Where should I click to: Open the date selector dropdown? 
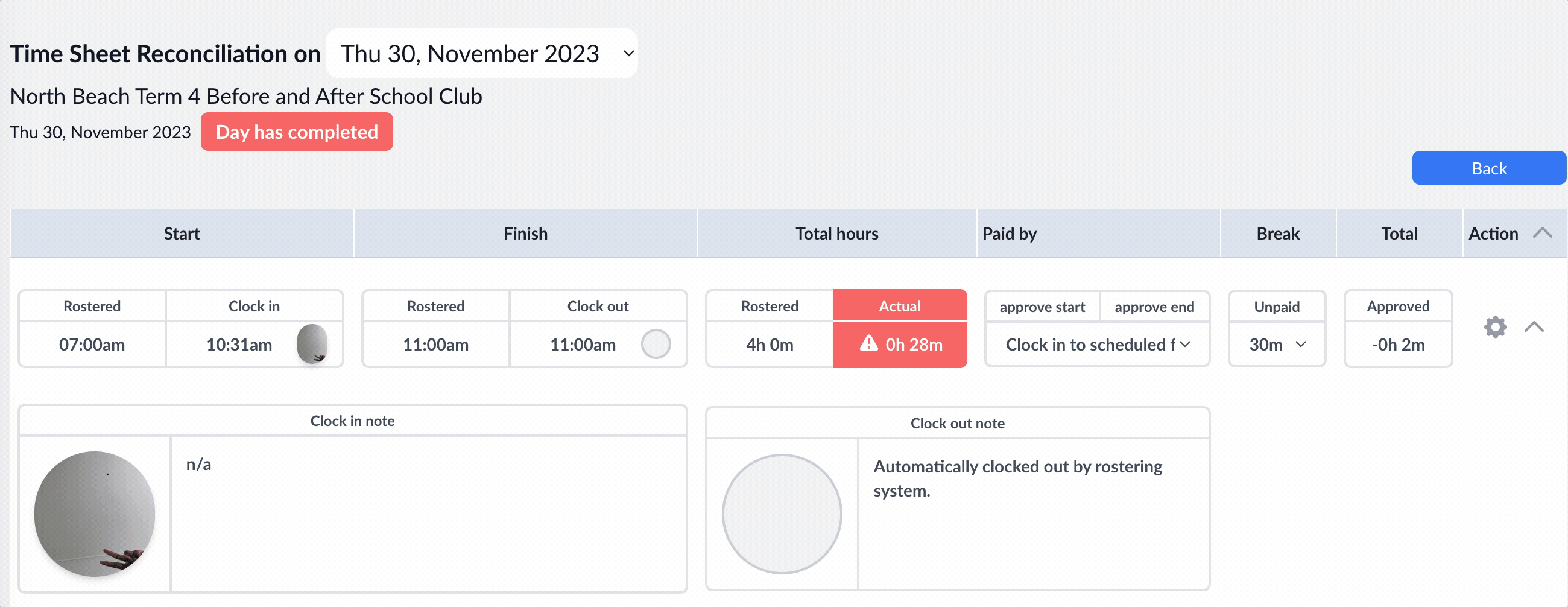[x=481, y=54]
